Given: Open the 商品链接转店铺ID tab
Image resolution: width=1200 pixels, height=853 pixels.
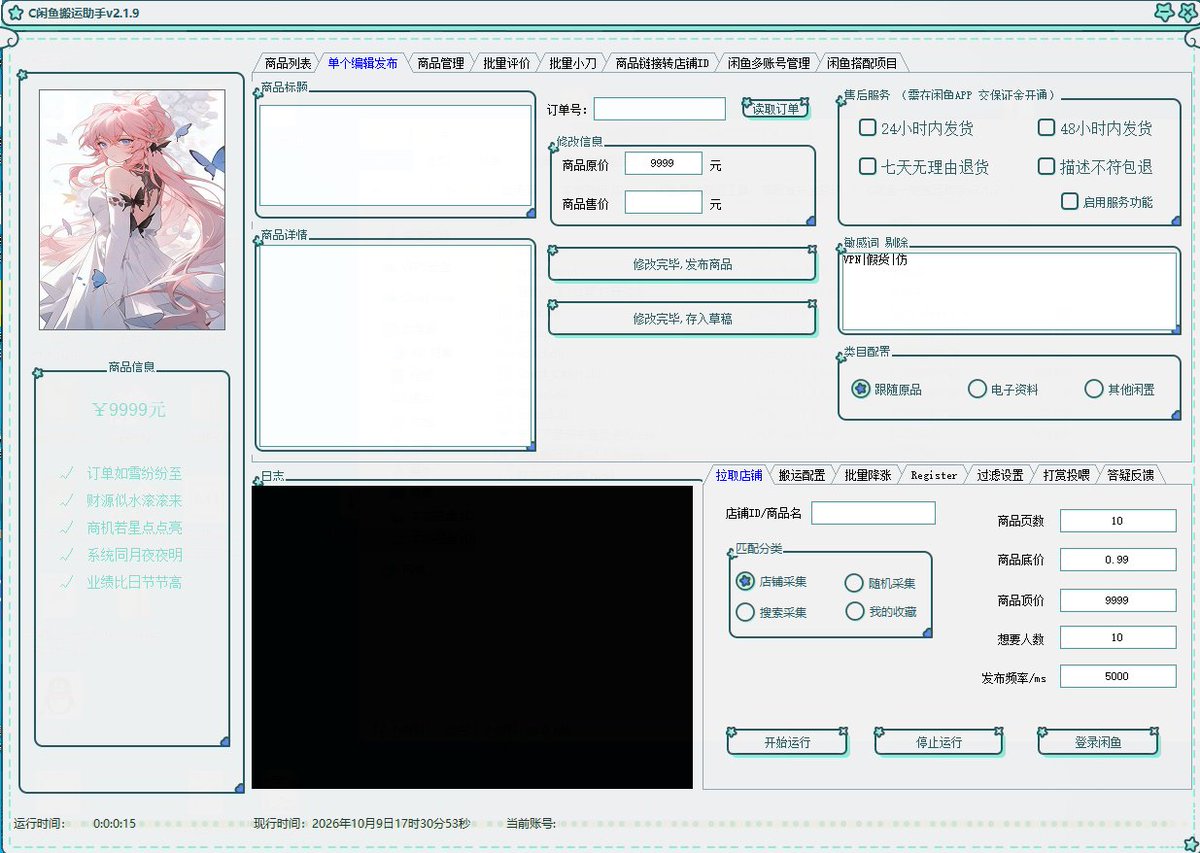Looking at the screenshot, I should 661,63.
